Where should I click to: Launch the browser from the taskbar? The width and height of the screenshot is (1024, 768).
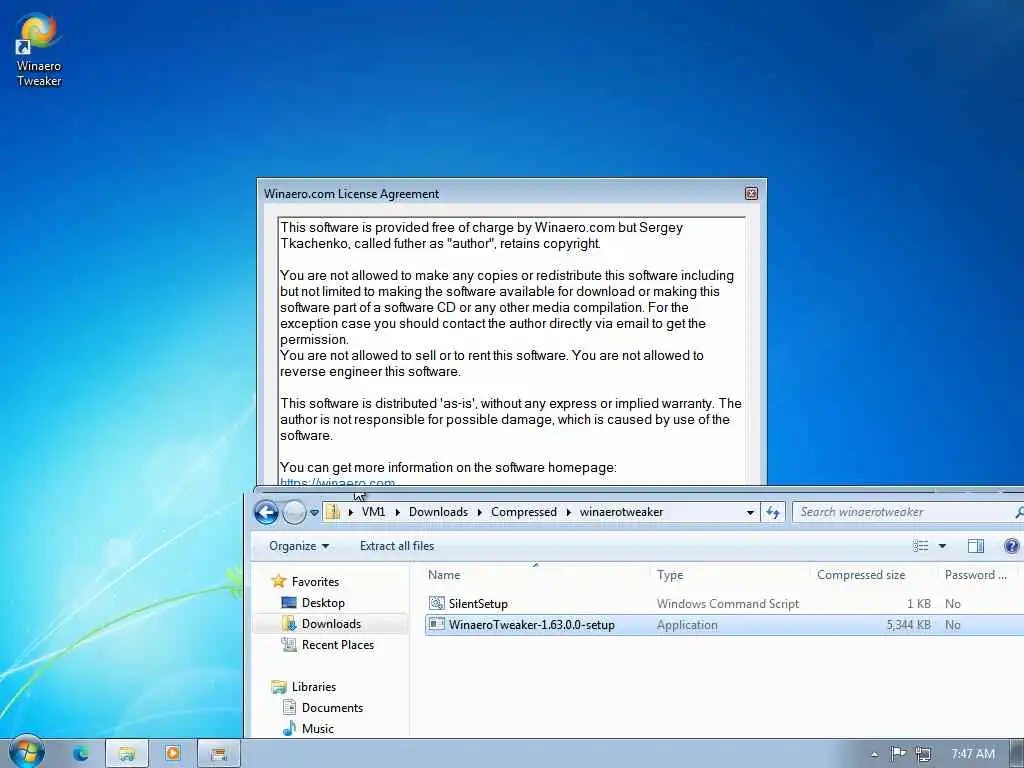tap(81, 753)
